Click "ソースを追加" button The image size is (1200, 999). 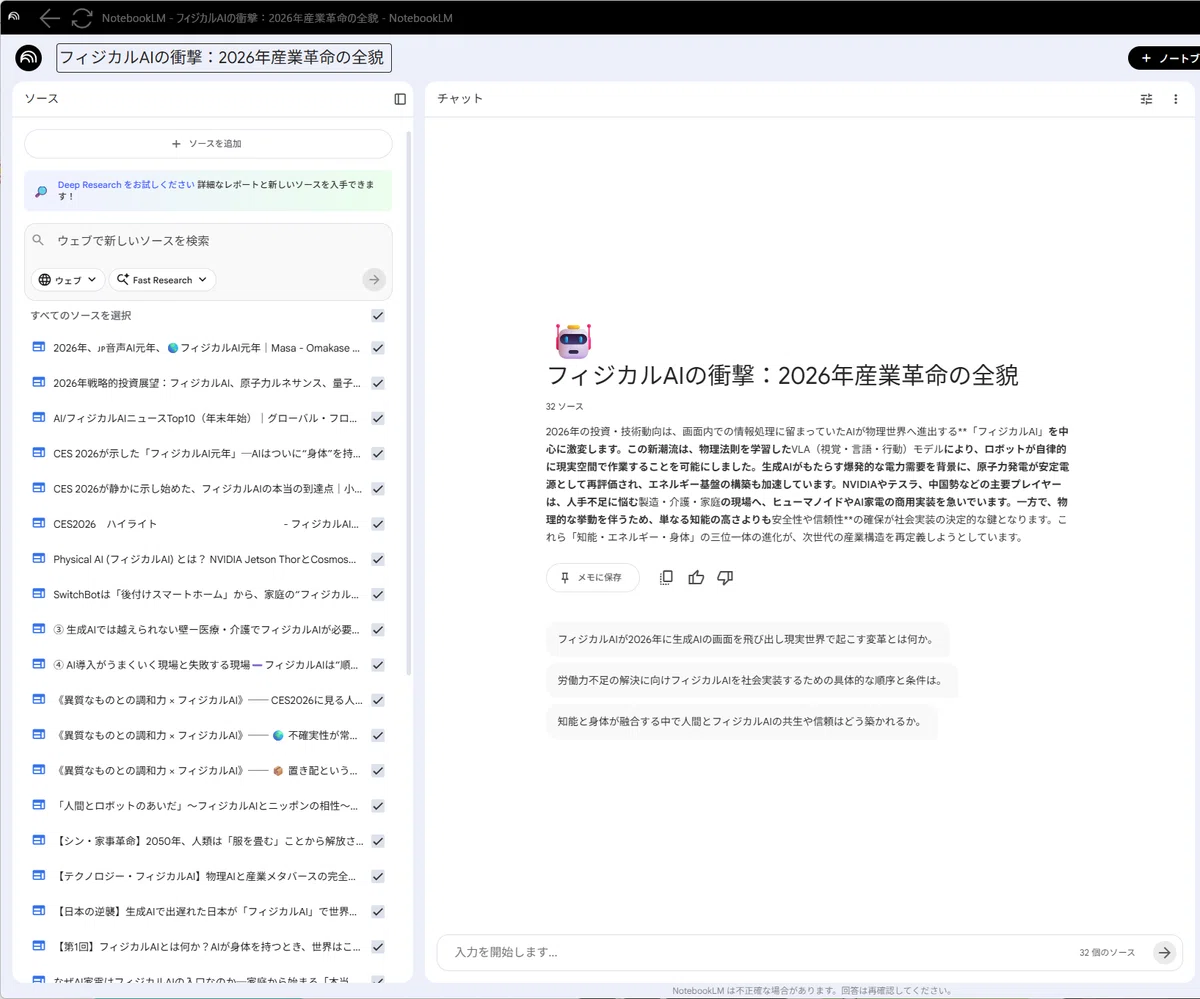click(208, 144)
